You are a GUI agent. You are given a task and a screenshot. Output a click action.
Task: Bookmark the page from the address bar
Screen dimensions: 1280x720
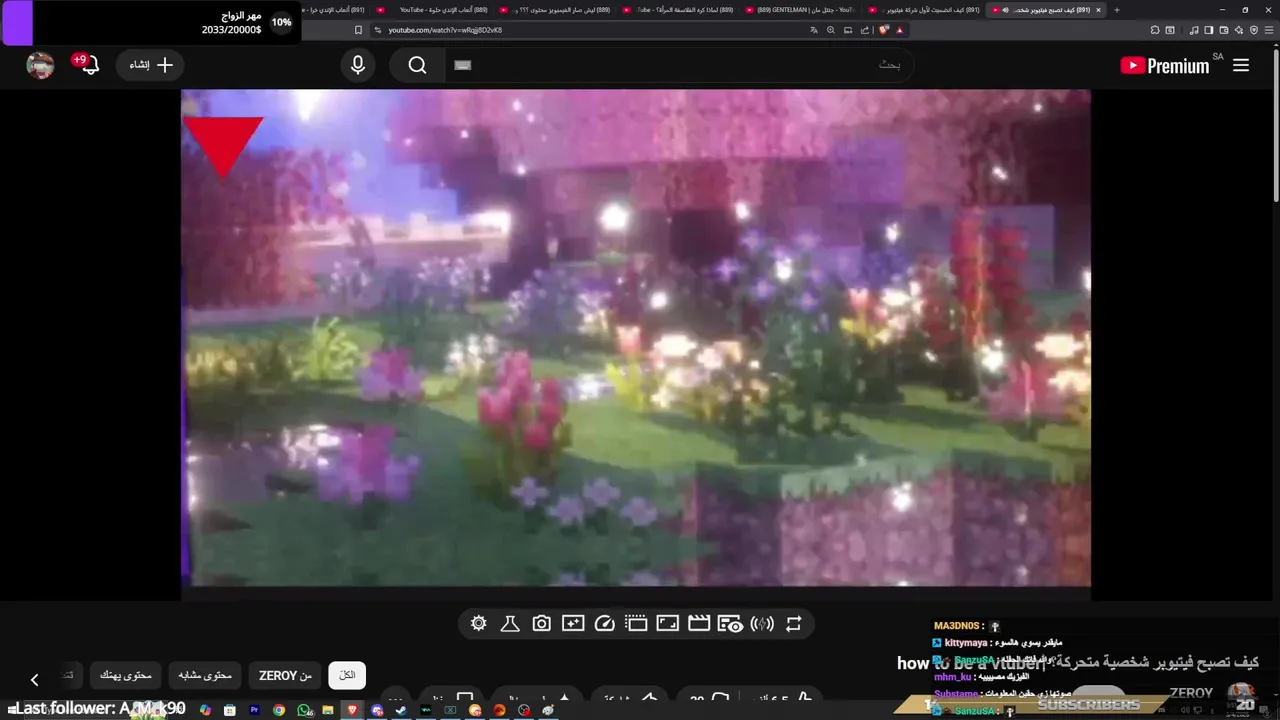pyautogui.click(x=358, y=30)
